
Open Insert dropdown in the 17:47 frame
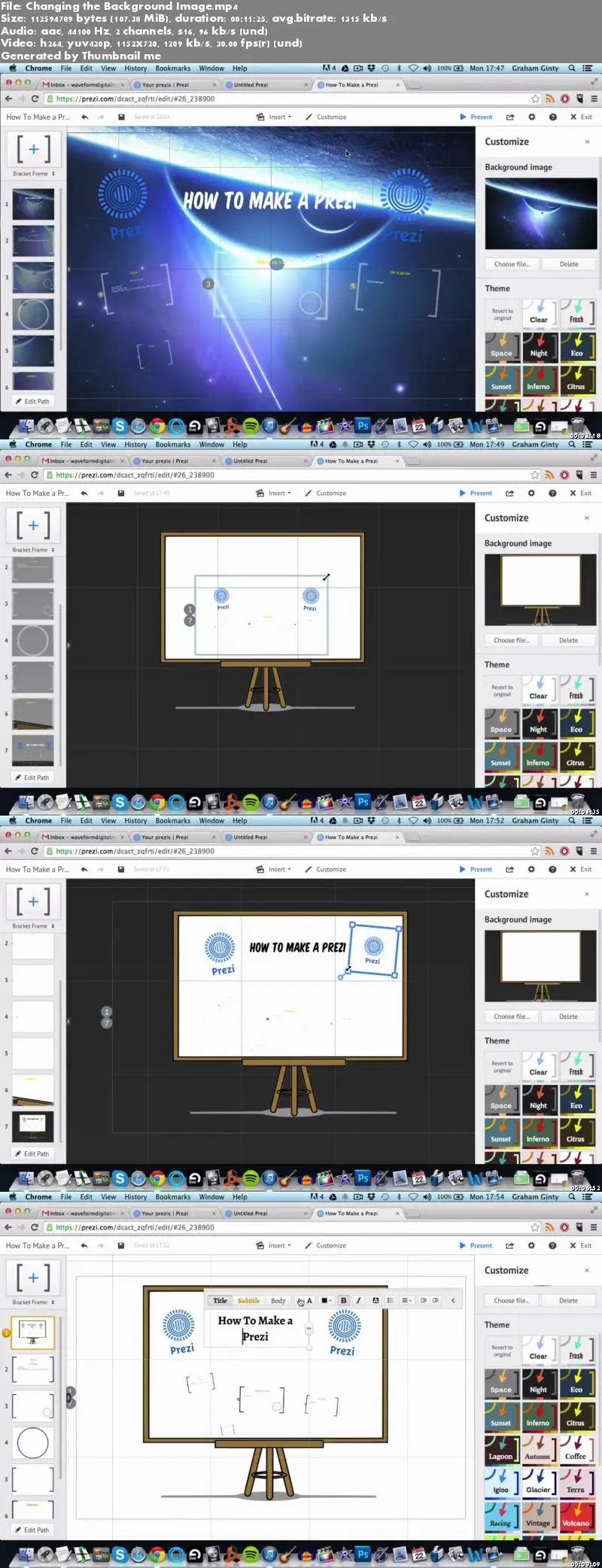pos(274,117)
